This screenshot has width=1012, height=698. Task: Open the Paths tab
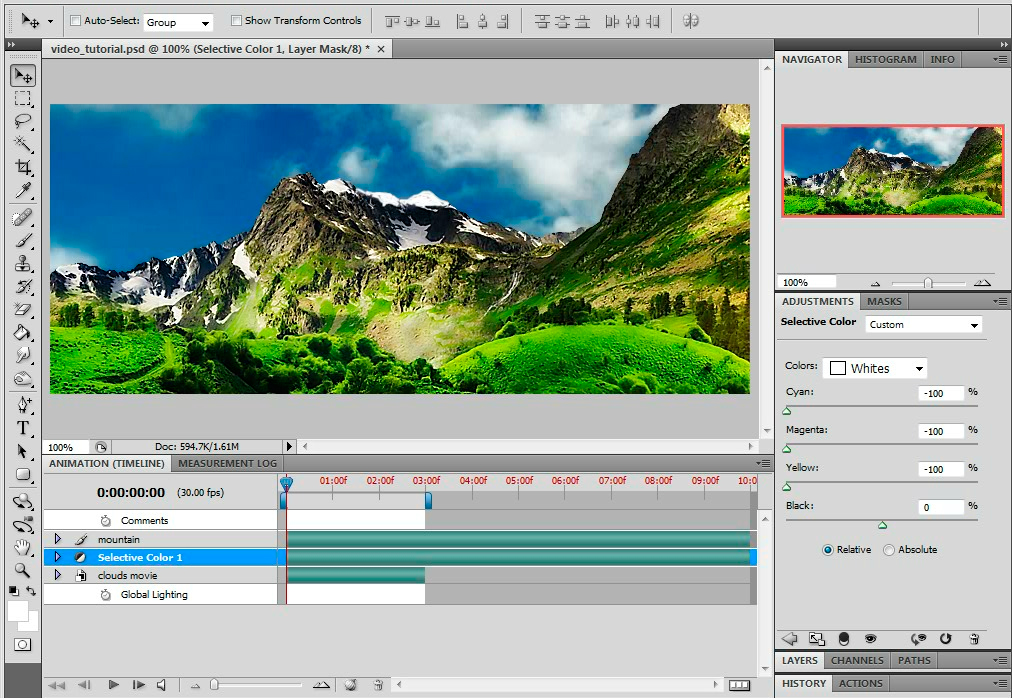(914, 661)
